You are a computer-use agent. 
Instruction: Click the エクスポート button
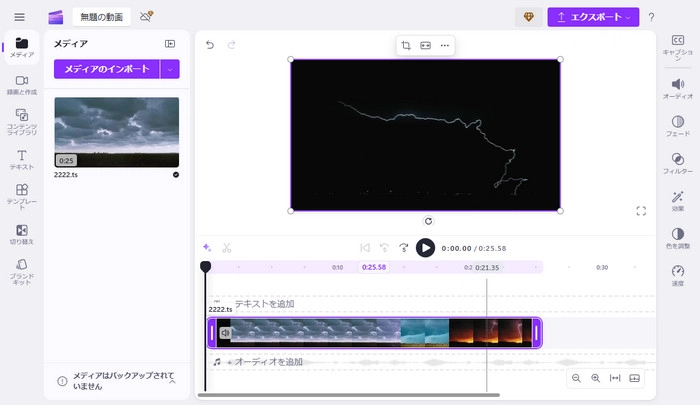[x=593, y=17]
